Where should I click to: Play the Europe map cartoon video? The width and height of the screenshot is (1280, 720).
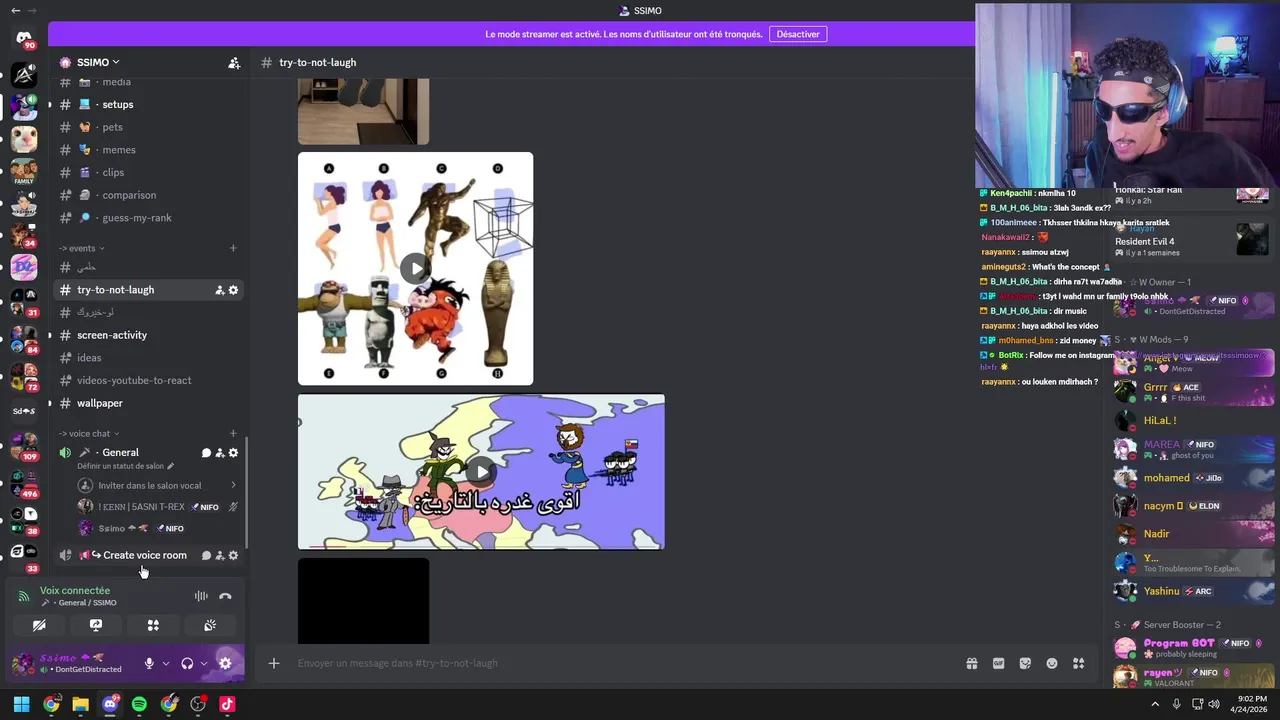[x=481, y=471]
